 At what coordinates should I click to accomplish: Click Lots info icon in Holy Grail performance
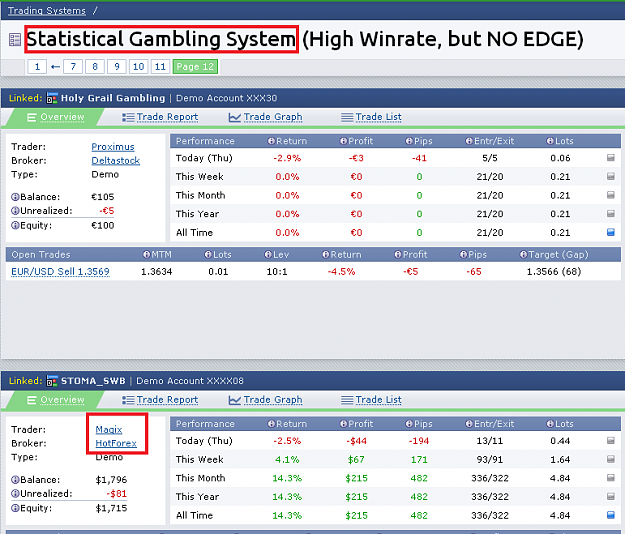550,141
